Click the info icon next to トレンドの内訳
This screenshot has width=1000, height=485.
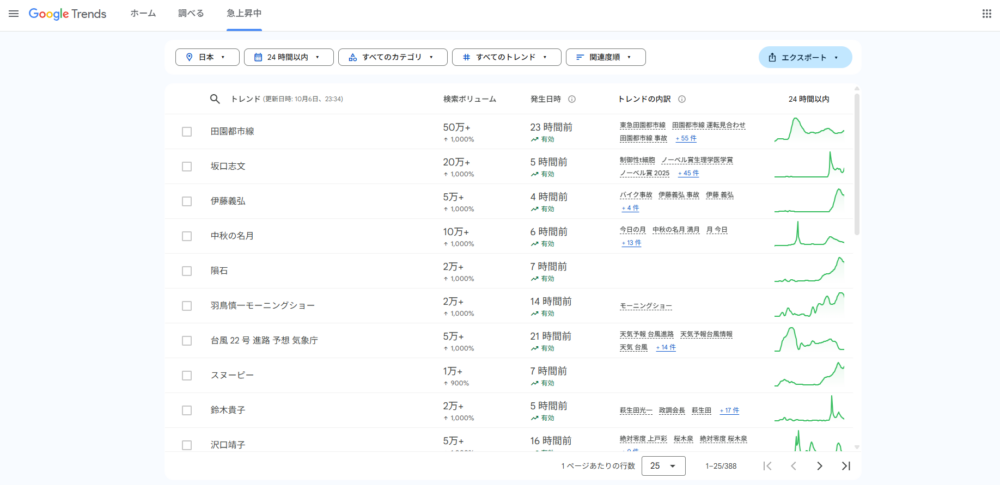click(681, 99)
